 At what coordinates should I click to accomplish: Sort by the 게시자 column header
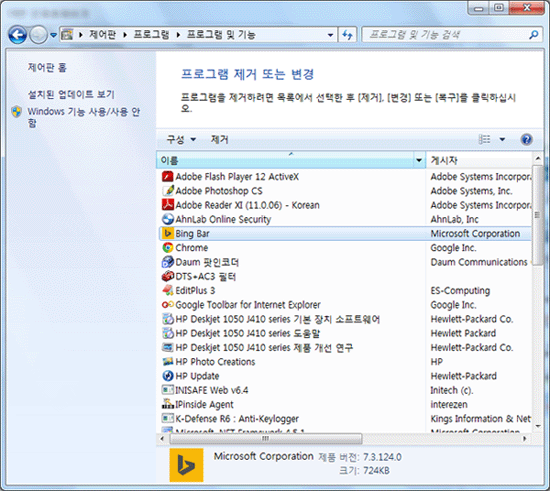479,160
